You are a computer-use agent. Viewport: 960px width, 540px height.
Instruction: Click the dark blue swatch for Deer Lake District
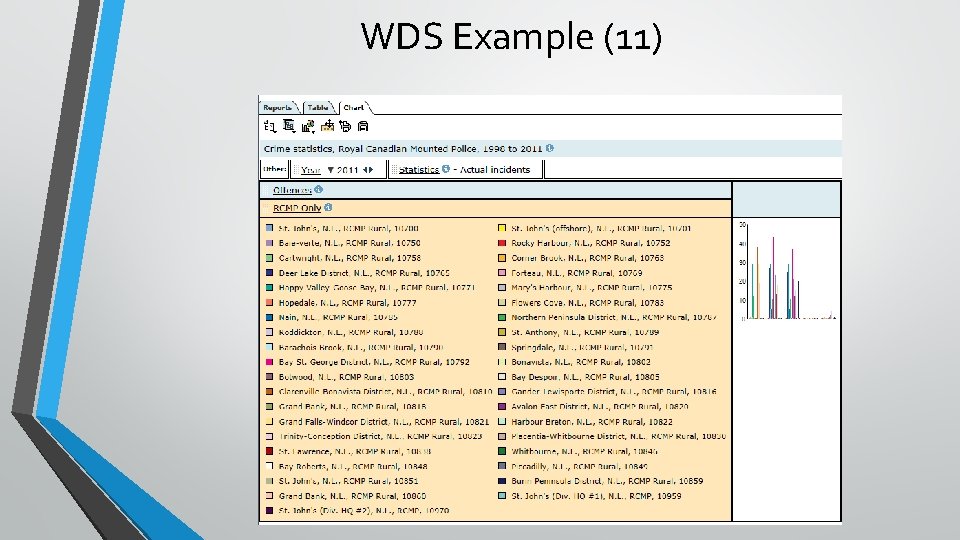(269, 272)
